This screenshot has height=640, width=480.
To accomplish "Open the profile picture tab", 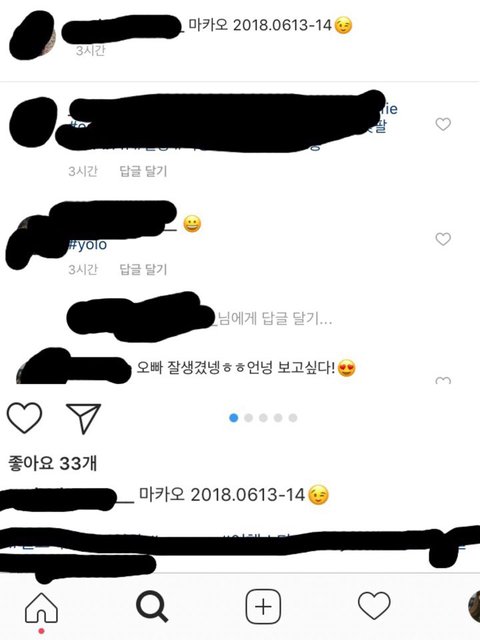I will (x=473, y=606).
